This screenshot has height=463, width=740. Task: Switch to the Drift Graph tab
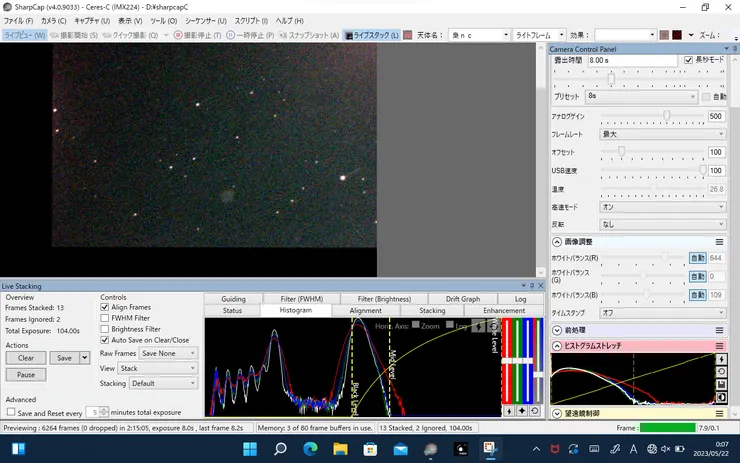[463, 299]
